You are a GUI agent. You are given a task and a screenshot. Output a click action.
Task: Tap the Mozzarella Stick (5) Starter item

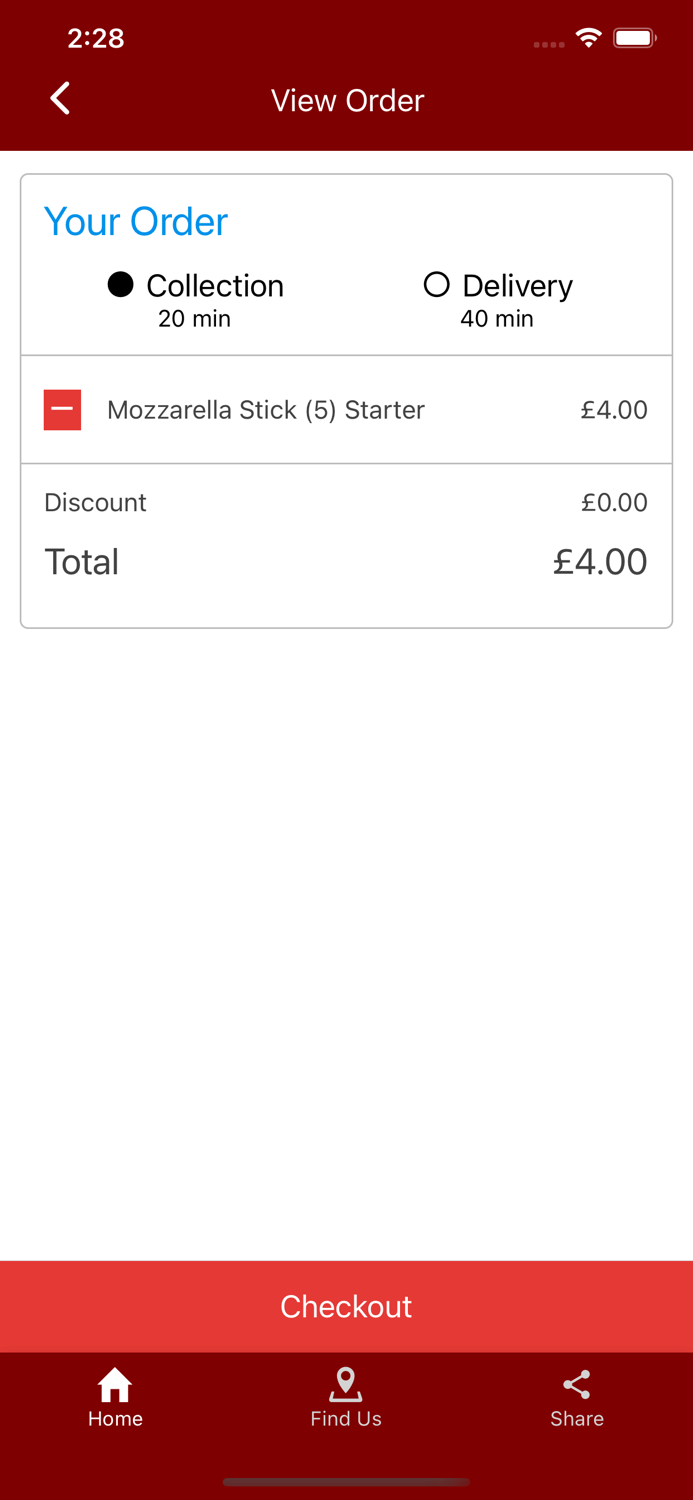coord(266,410)
